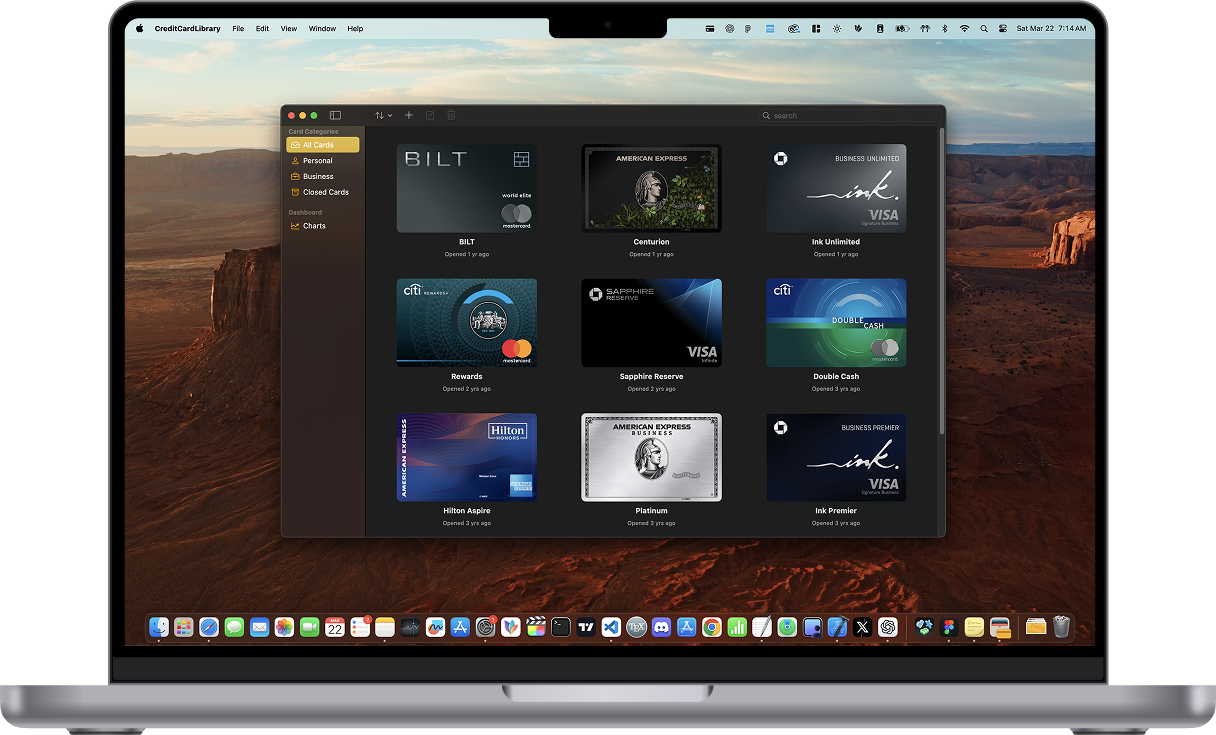Open ChatGPT from the dock
Screen dimensions: 1216x735
[x=888, y=627]
